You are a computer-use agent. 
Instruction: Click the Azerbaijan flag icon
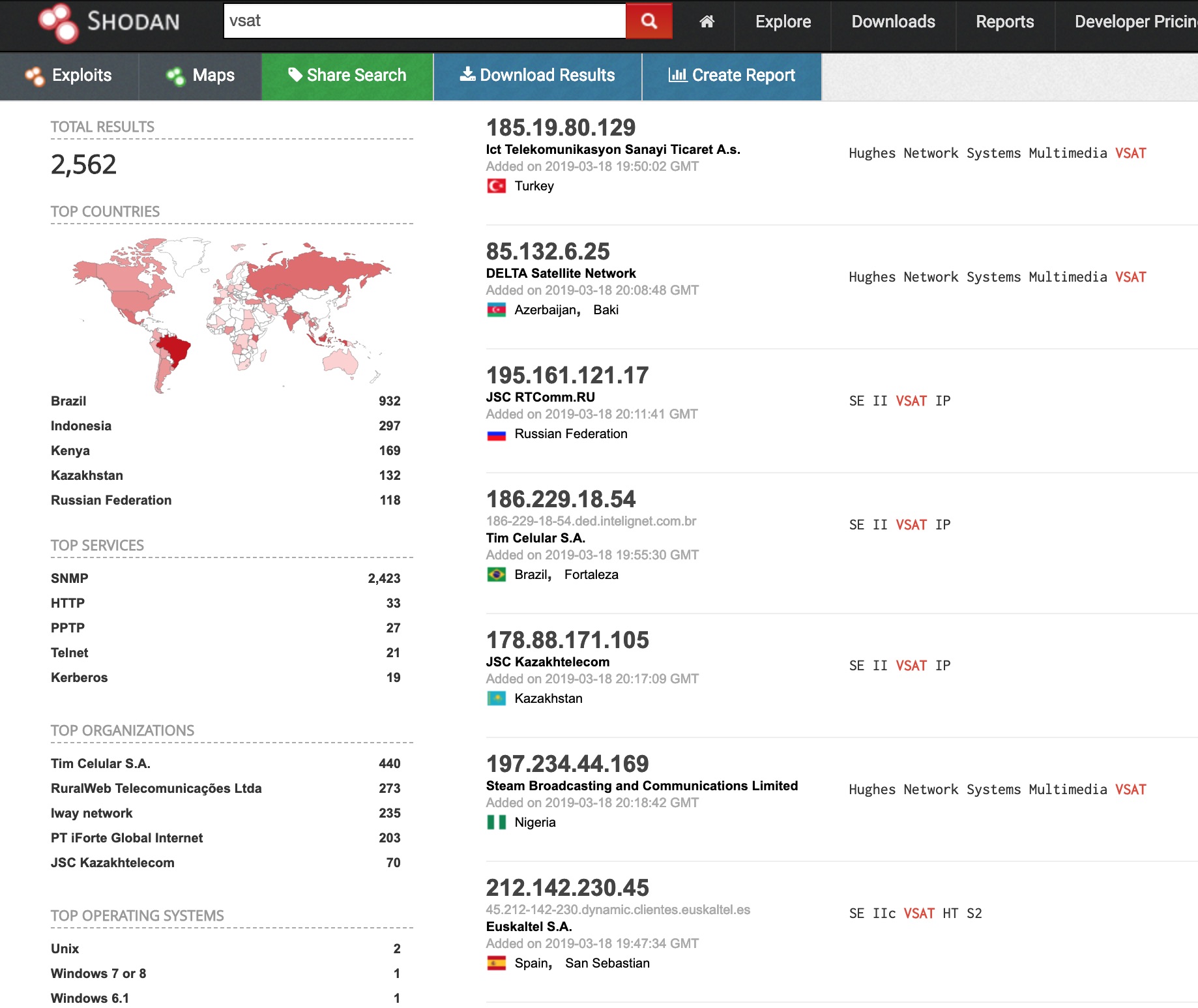click(497, 310)
